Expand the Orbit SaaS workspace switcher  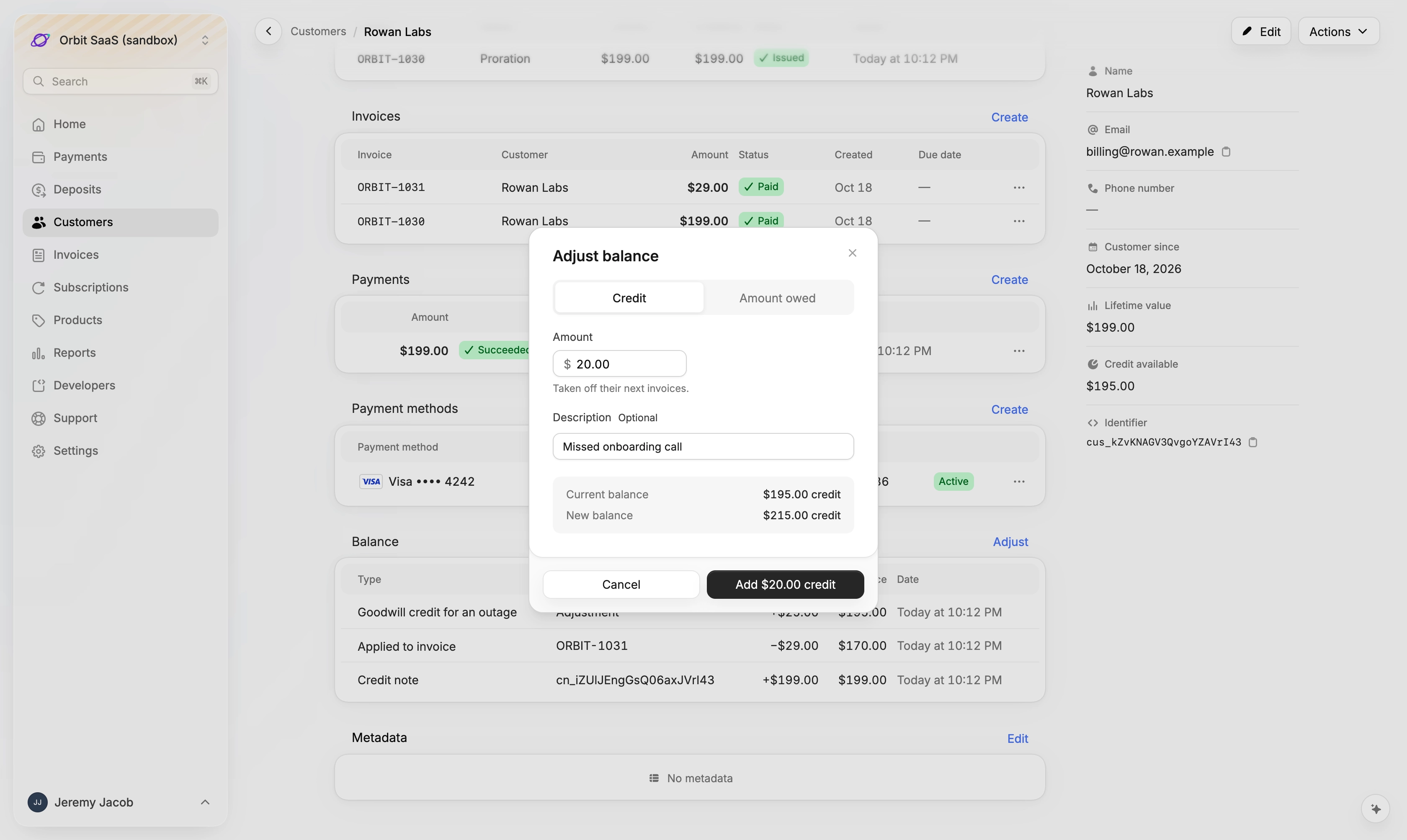click(121, 40)
